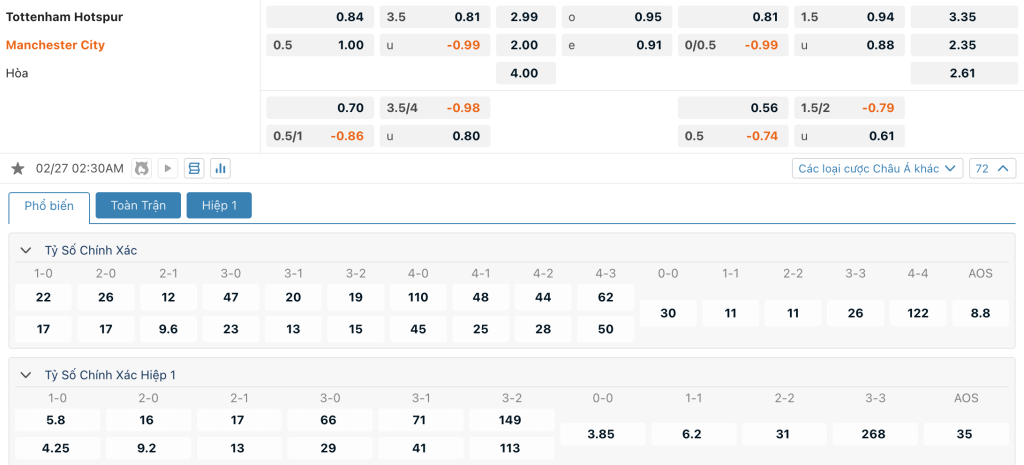Bet the first-half 1-1 score at 6.2

[x=692, y=434]
